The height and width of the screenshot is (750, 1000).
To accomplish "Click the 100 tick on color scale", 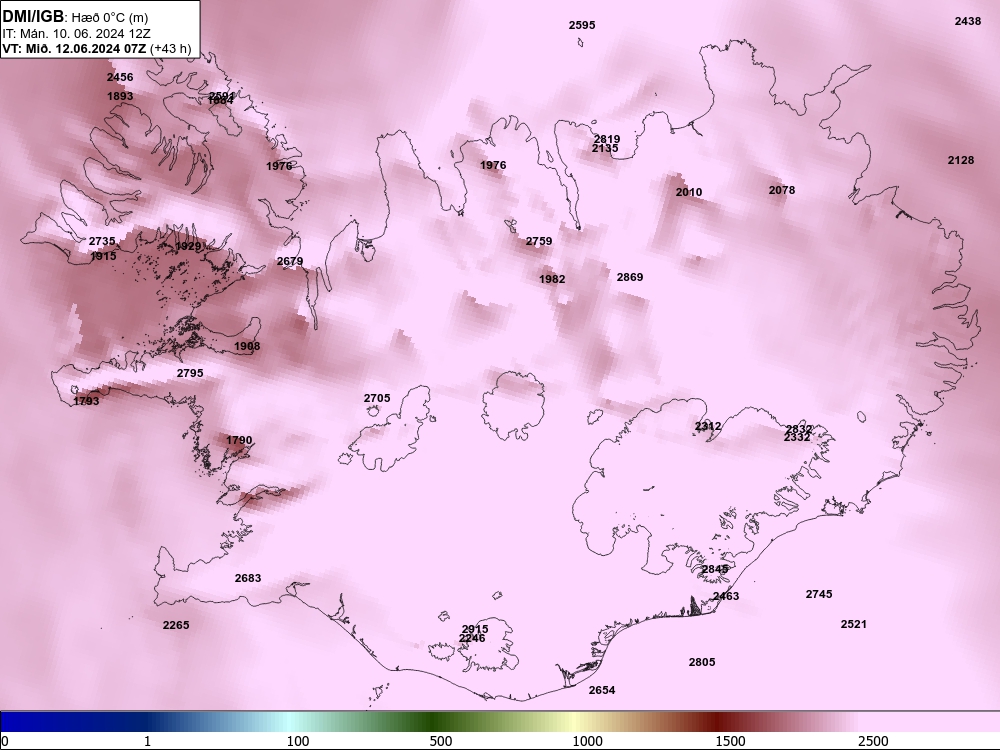I will pyautogui.click(x=298, y=741).
